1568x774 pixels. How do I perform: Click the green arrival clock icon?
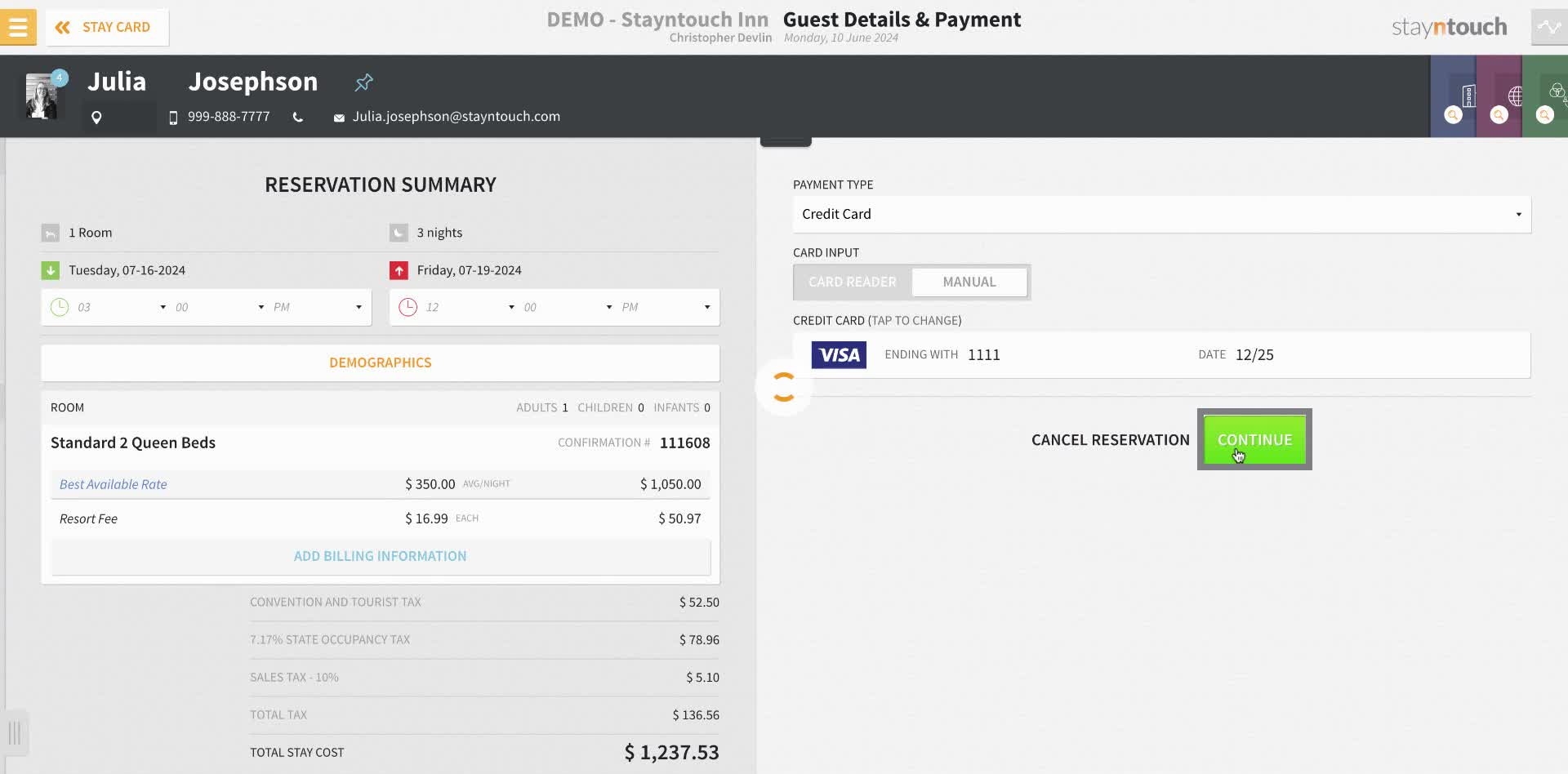click(x=60, y=307)
